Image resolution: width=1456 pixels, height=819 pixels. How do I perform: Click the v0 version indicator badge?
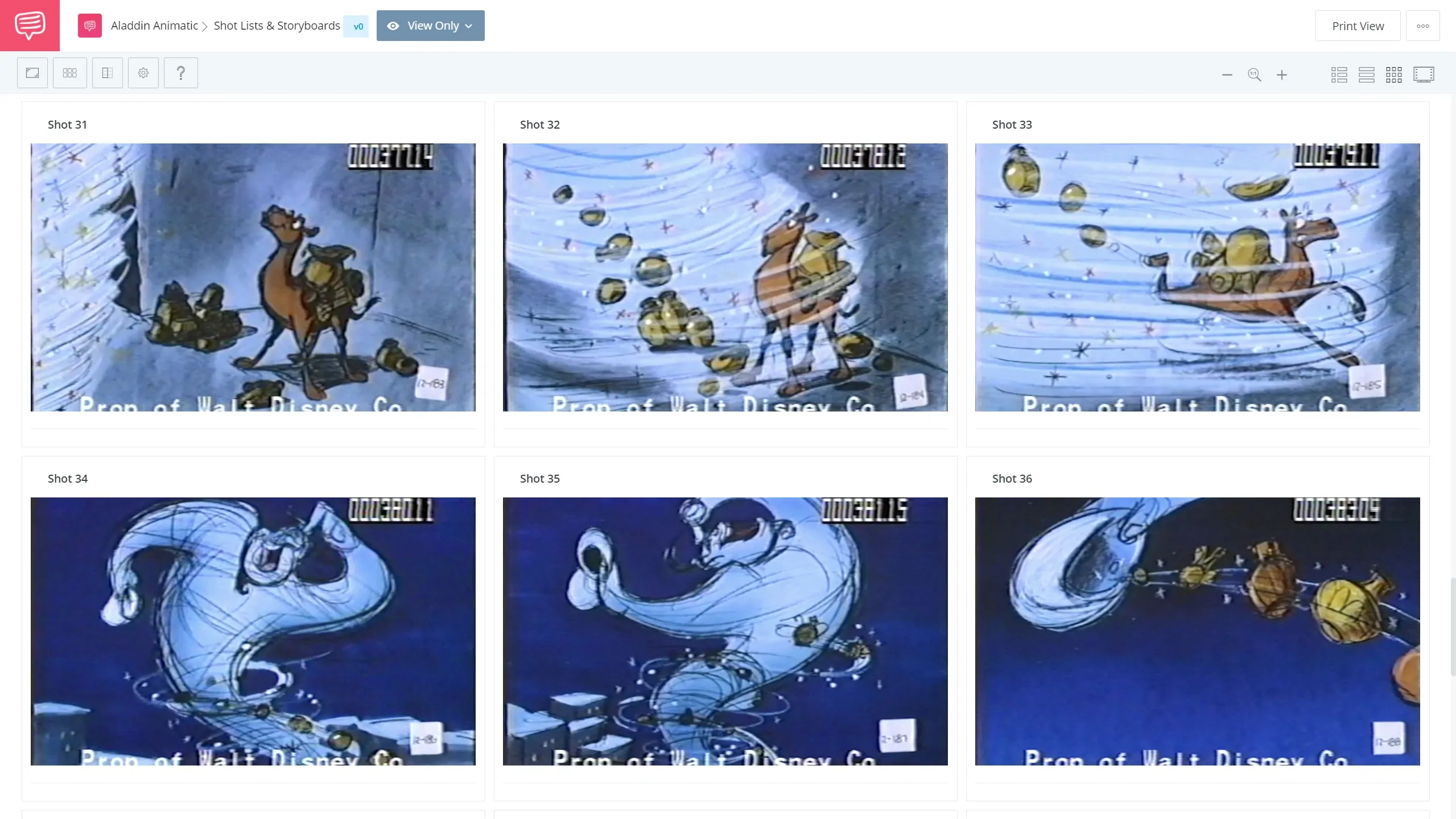[x=357, y=26]
